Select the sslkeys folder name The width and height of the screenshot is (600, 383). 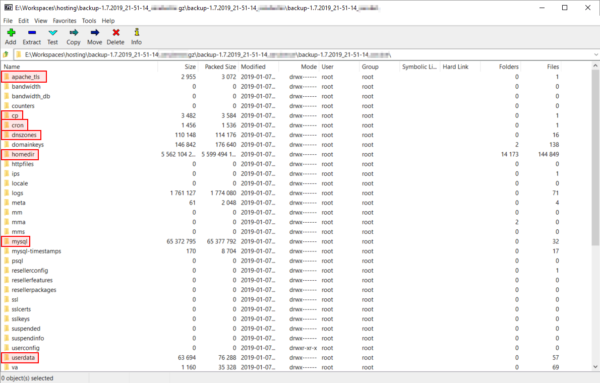click(x=21, y=319)
